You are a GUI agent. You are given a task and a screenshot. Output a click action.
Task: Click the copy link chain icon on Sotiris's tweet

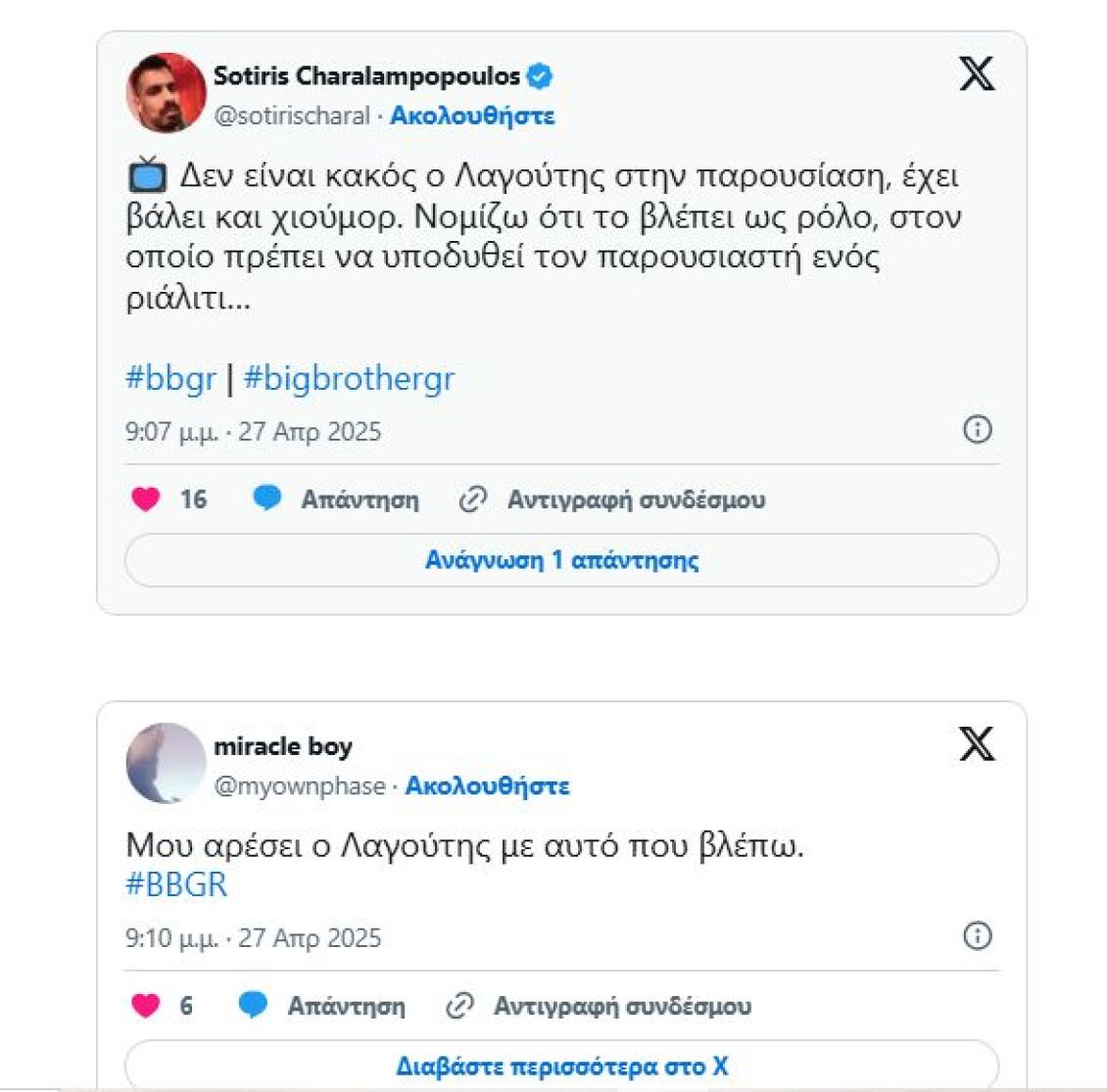473,499
